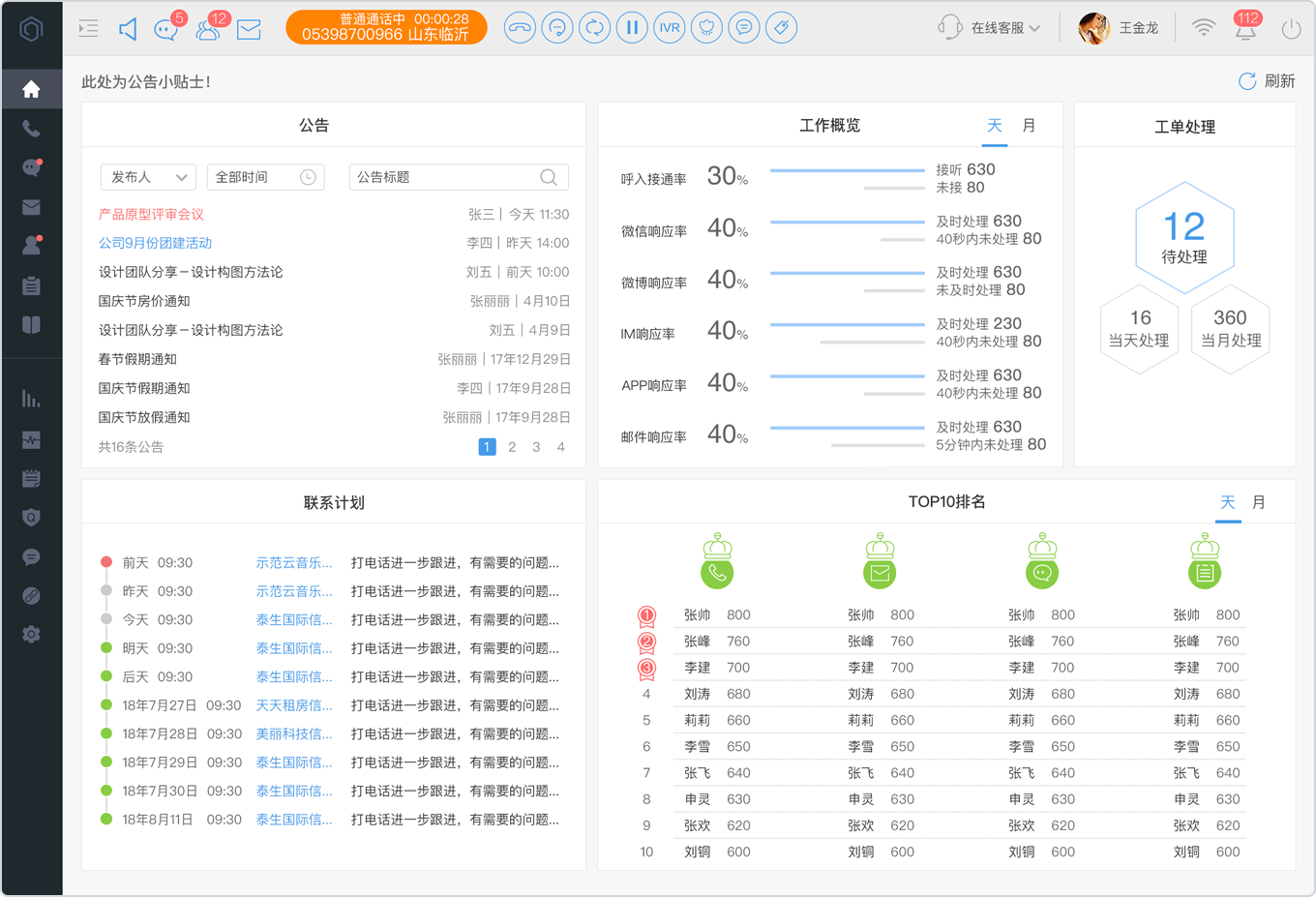
Task: Click the tag label icon in call toolbar
Action: (x=782, y=27)
